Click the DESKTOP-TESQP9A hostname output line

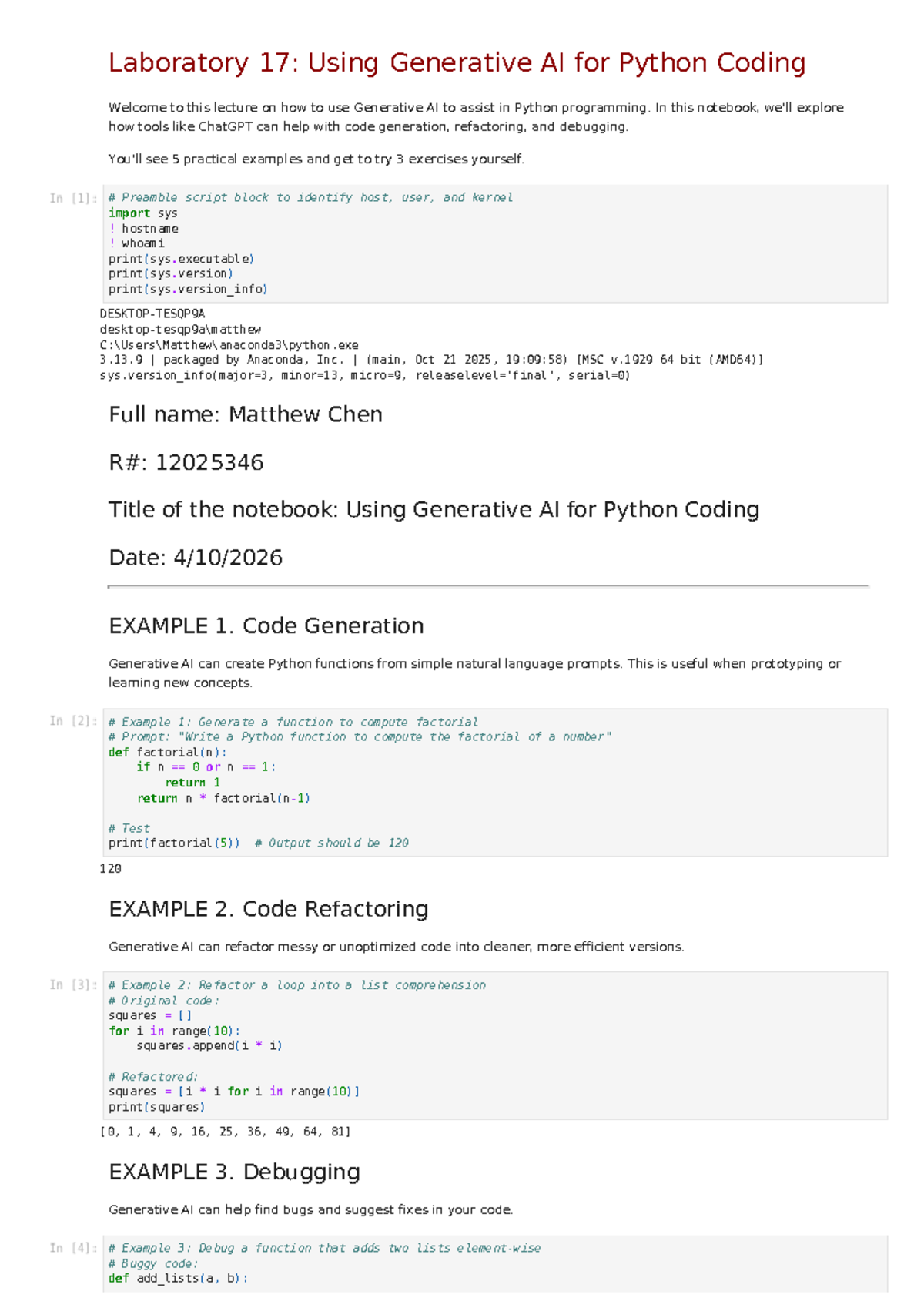pyautogui.click(x=152, y=314)
